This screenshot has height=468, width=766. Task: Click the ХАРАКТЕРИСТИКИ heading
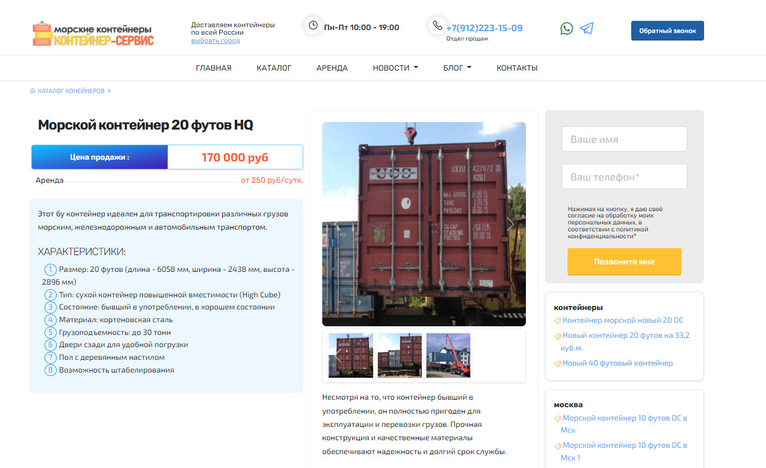(82, 252)
